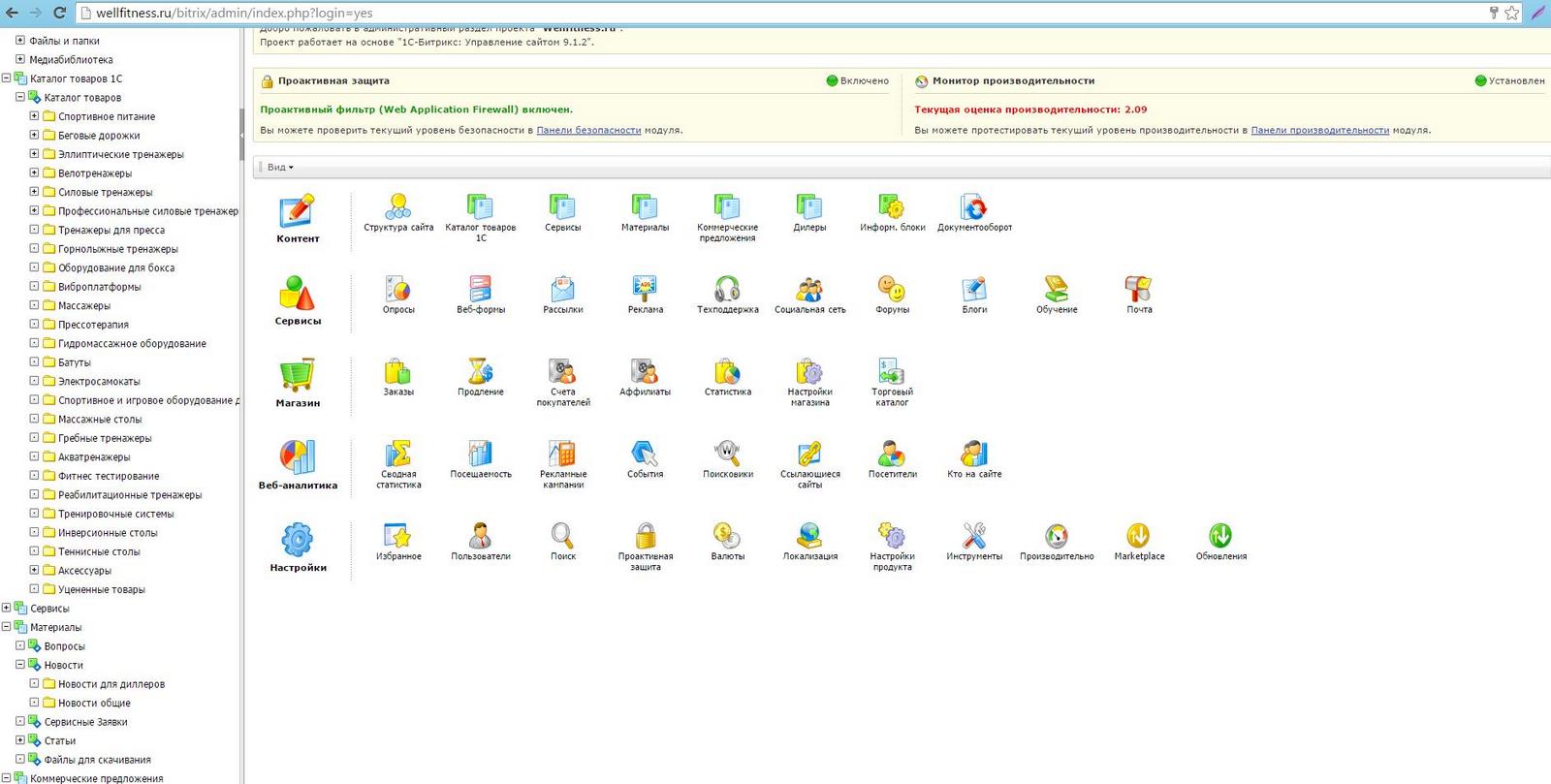Viewport: 1551px width, 784px height.
Task: Open the Валюты currencies icon
Action: pos(727,536)
